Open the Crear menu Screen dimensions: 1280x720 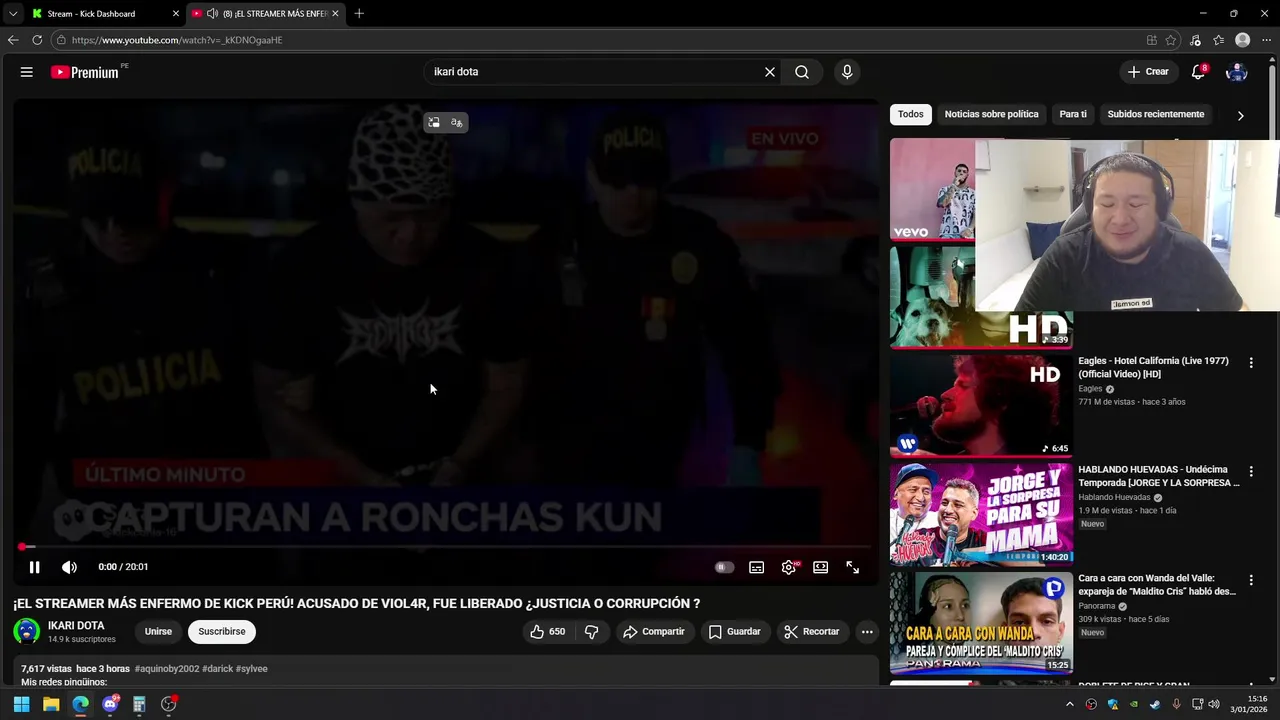1148,72
